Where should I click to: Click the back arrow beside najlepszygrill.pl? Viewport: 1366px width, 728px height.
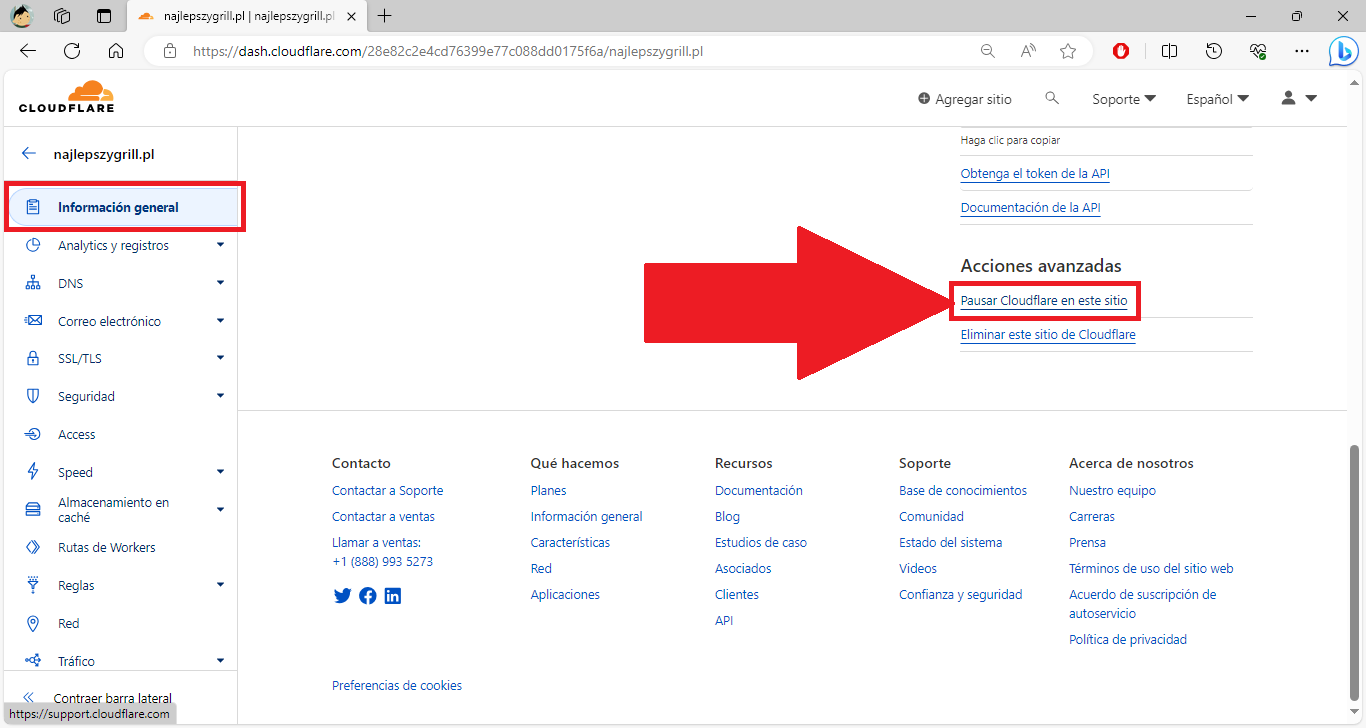pos(29,154)
